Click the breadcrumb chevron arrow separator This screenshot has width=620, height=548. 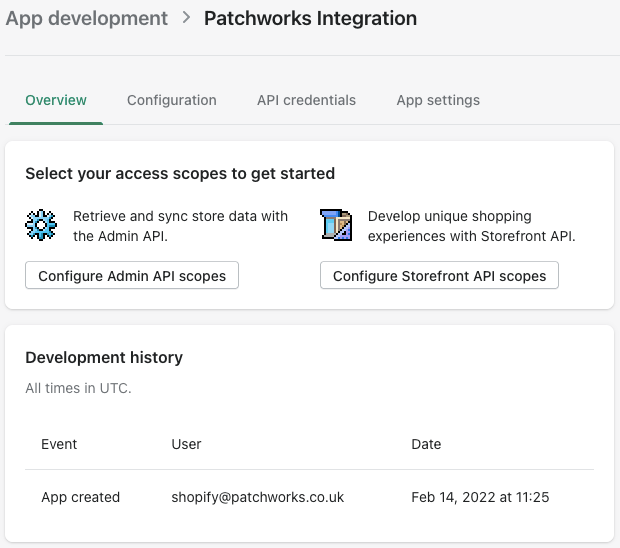(x=186, y=18)
